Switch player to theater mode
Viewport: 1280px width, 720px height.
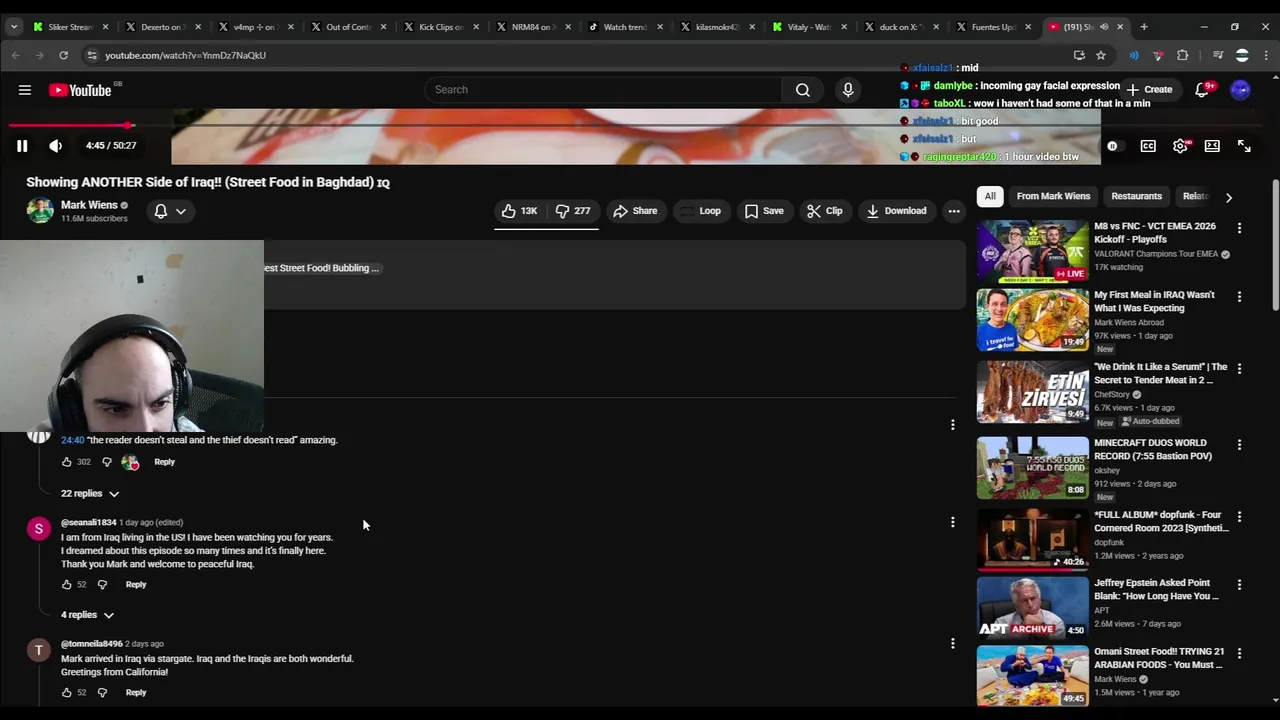click(1212, 146)
